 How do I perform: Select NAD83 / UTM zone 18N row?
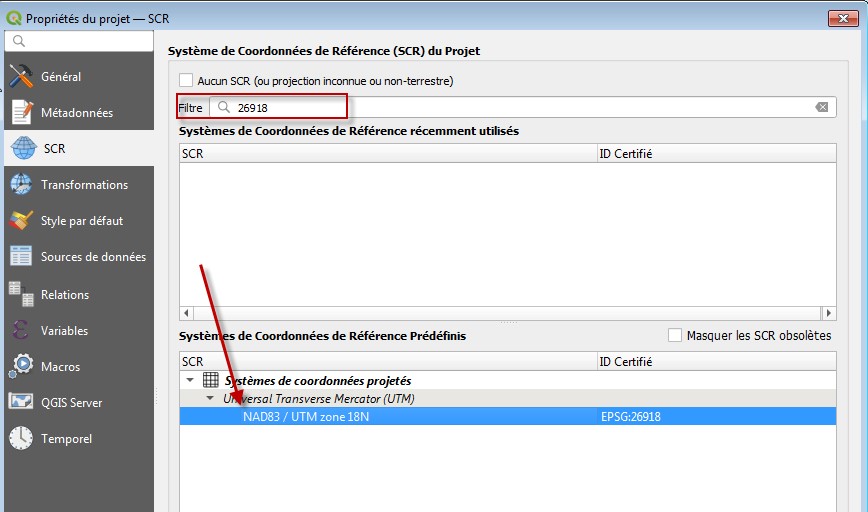point(508,416)
